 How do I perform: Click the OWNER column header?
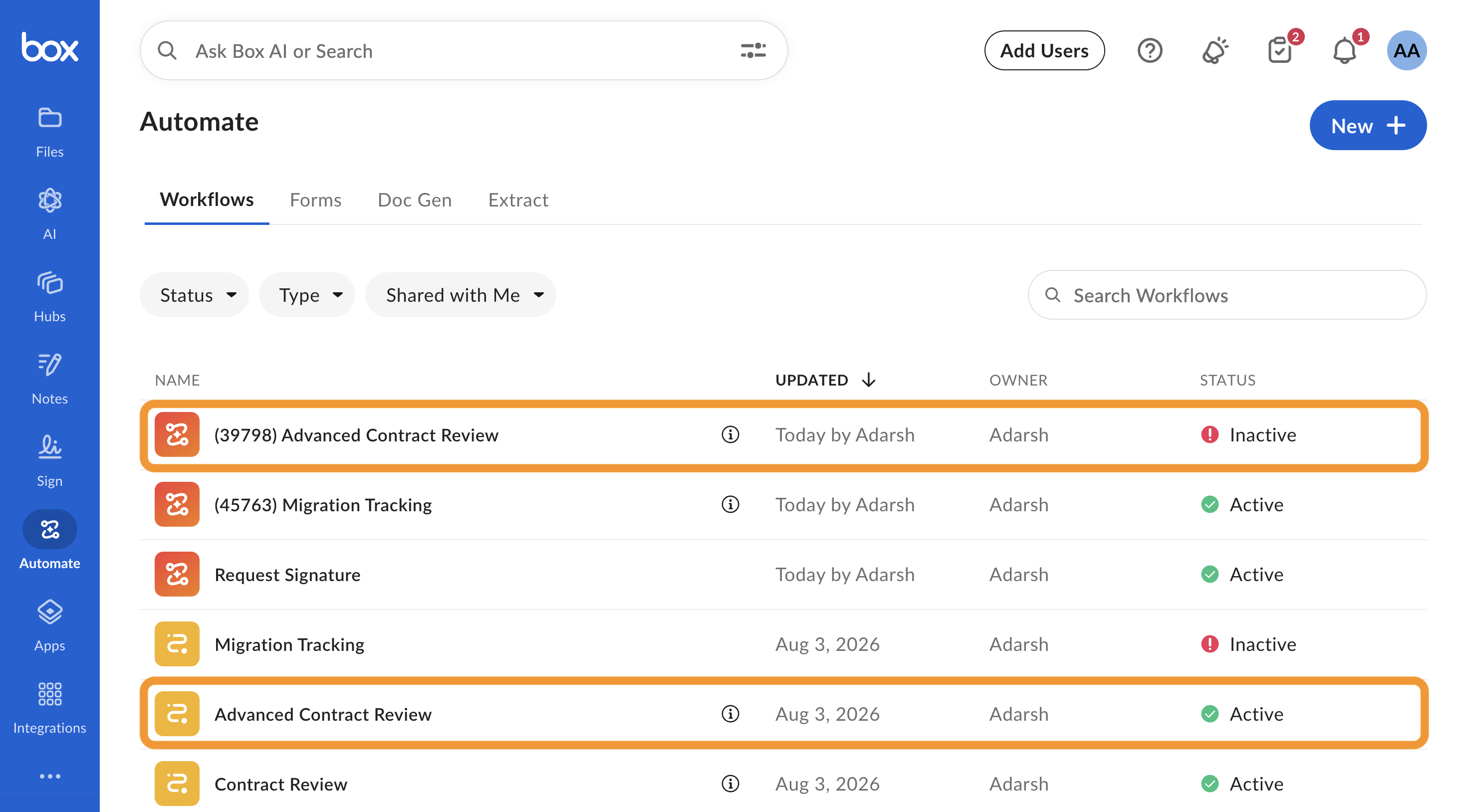point(1018,380)
